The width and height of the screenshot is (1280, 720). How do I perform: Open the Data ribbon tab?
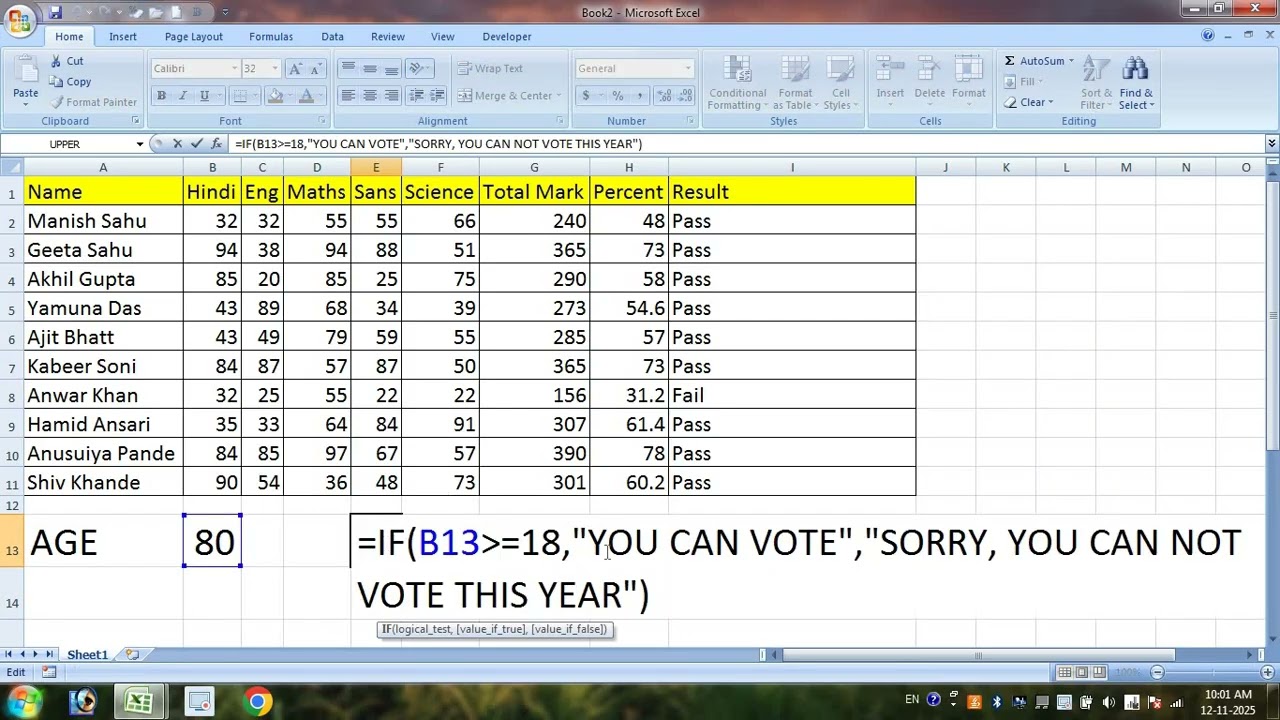[x=333, y=37]
